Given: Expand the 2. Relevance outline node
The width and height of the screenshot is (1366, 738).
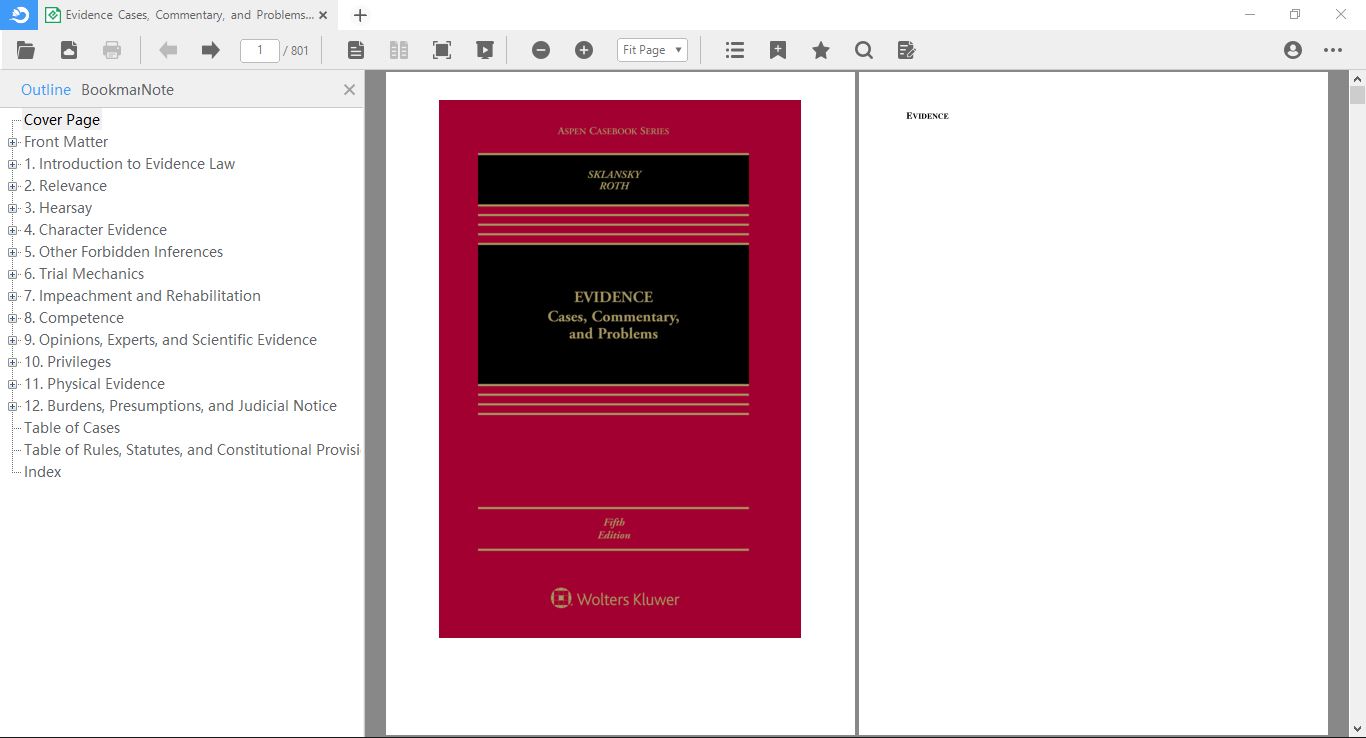Looking at the screenshot, I should [x=13, y=186].
